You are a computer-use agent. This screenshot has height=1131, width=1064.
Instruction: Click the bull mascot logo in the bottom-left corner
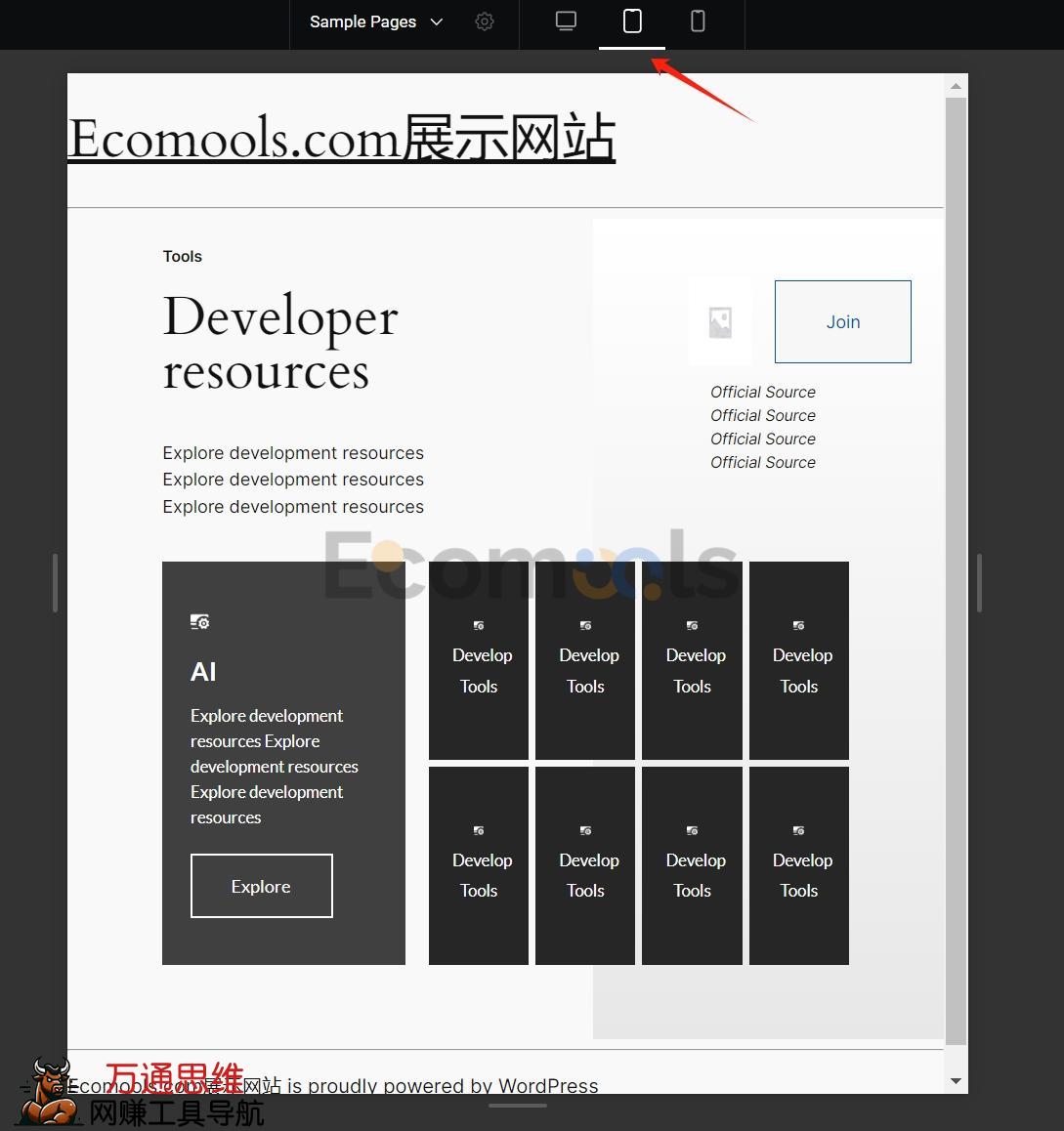(51, 1089)
